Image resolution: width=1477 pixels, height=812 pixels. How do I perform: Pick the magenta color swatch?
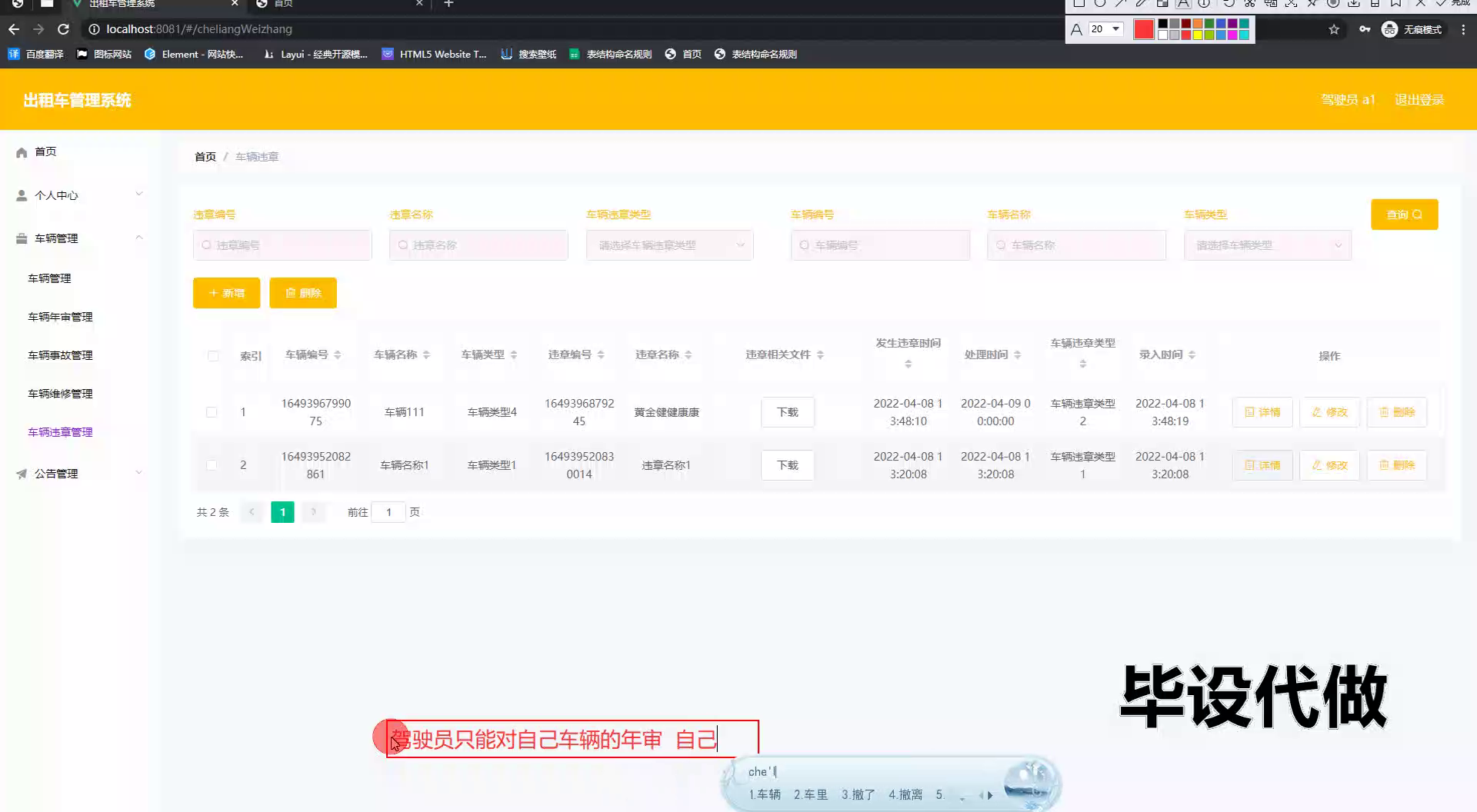tap(1232, 35)
